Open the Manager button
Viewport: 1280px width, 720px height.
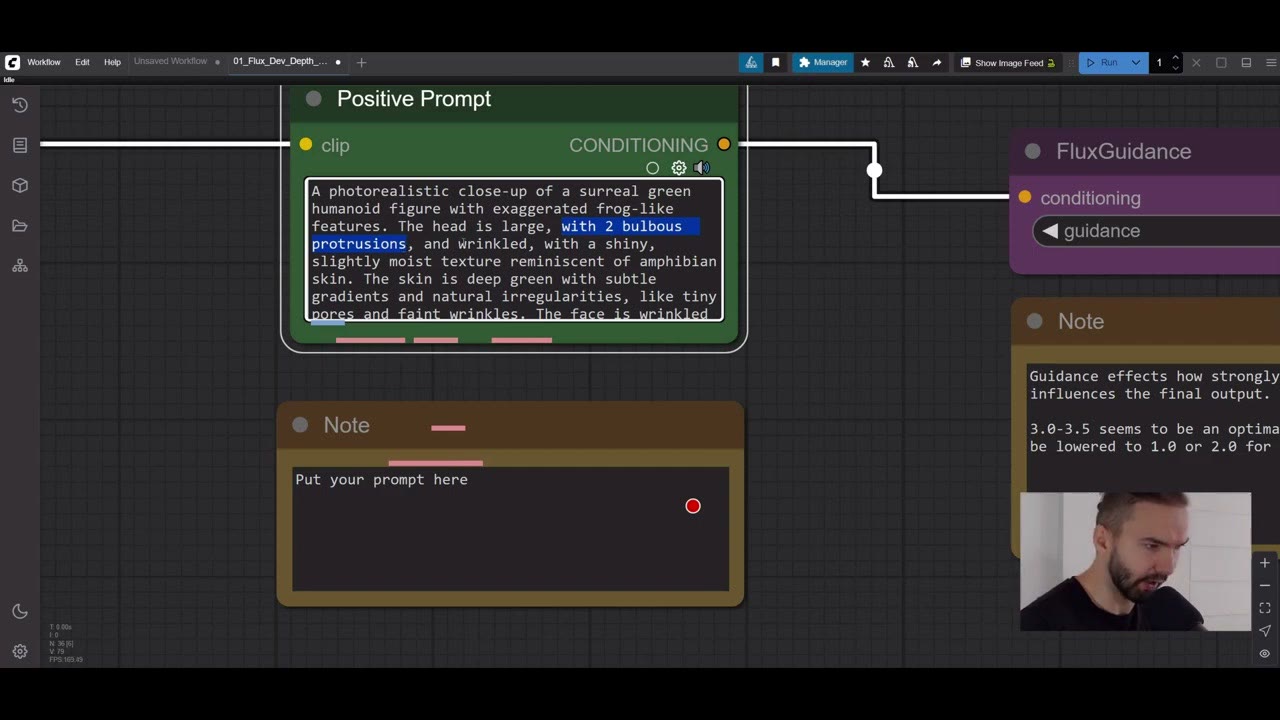823,62
